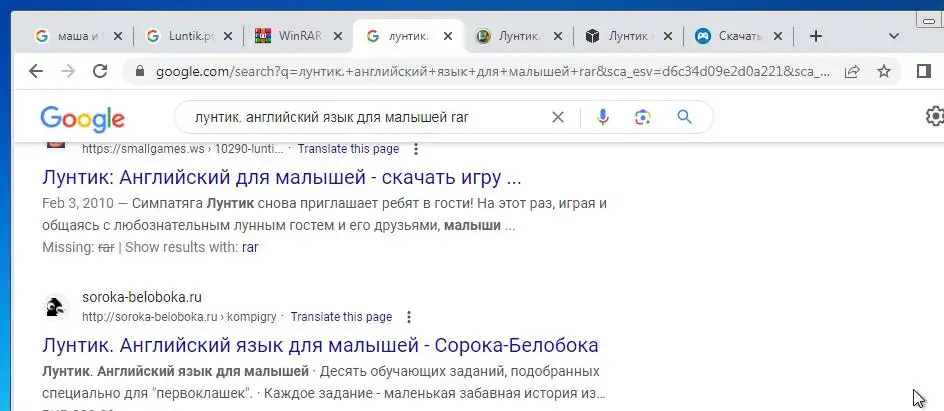Clear the Google search box text
944x411 pixels.
point(558,117)
